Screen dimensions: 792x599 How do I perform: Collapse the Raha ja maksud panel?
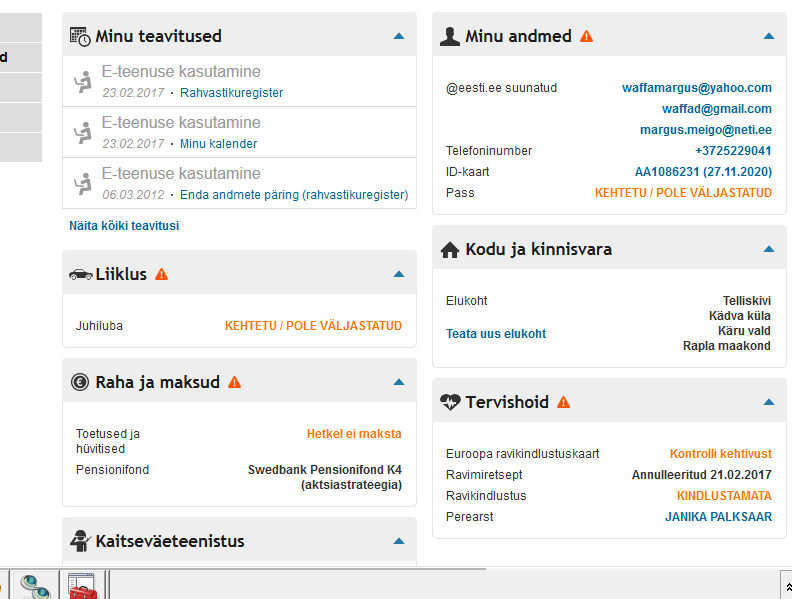(399, 382)
